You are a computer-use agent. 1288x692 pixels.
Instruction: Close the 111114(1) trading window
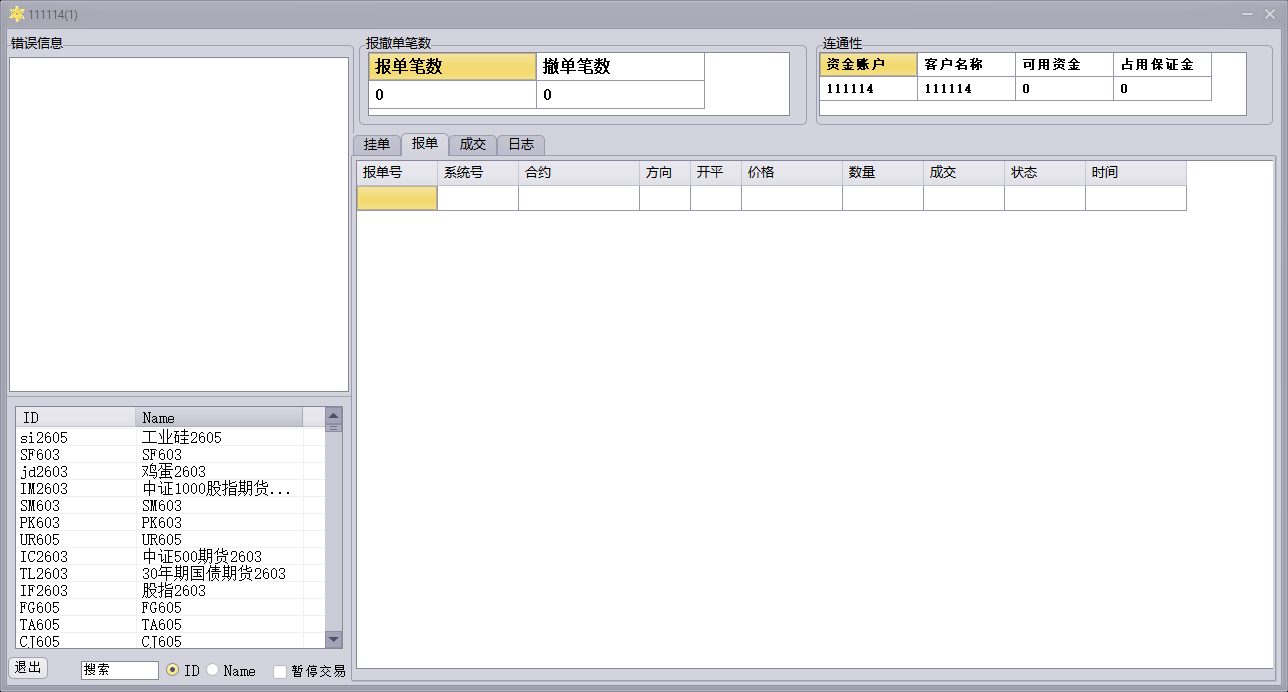point(1272,14)
